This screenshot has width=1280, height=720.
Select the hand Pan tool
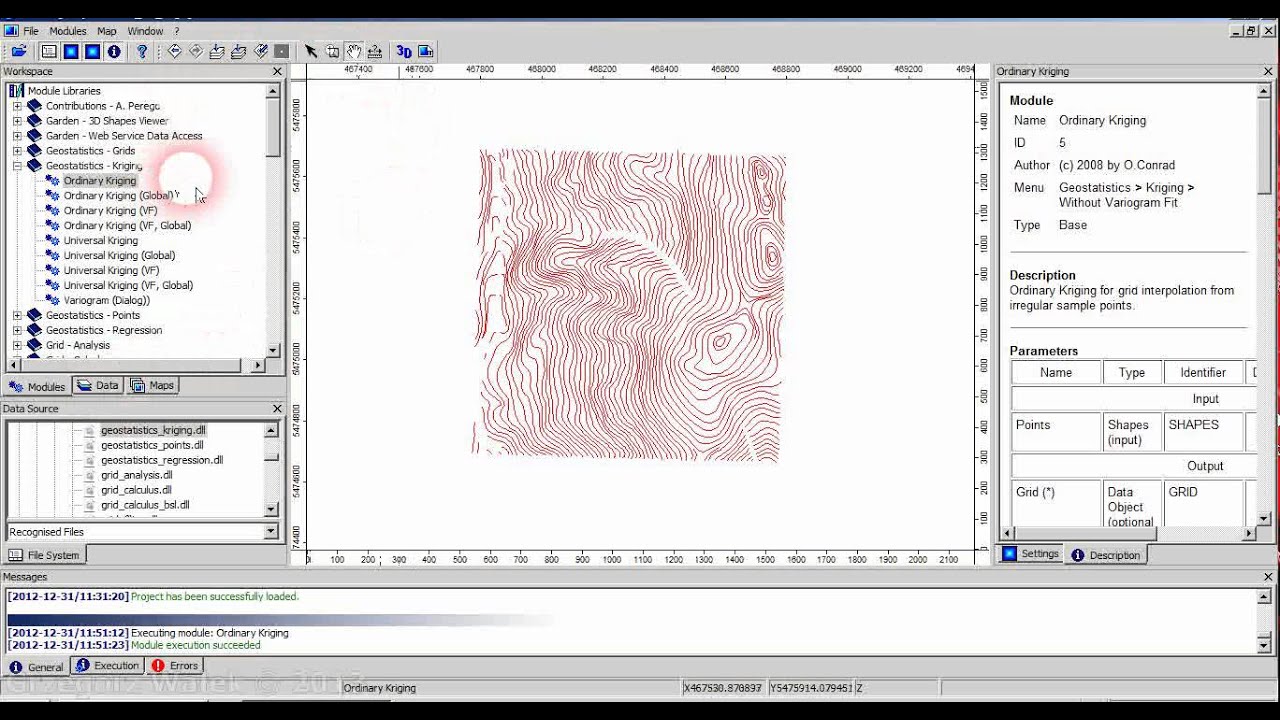click(354, 51)
